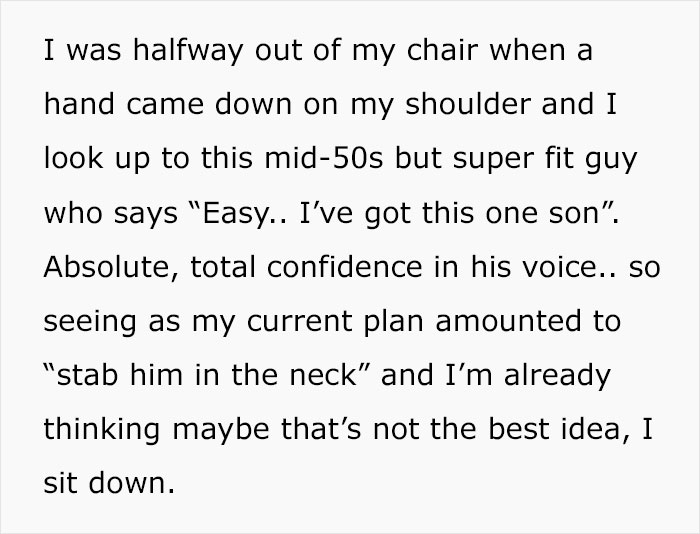Screen dimensions: 700x534
Task: Click the word "current"
Action: point(299,321)
